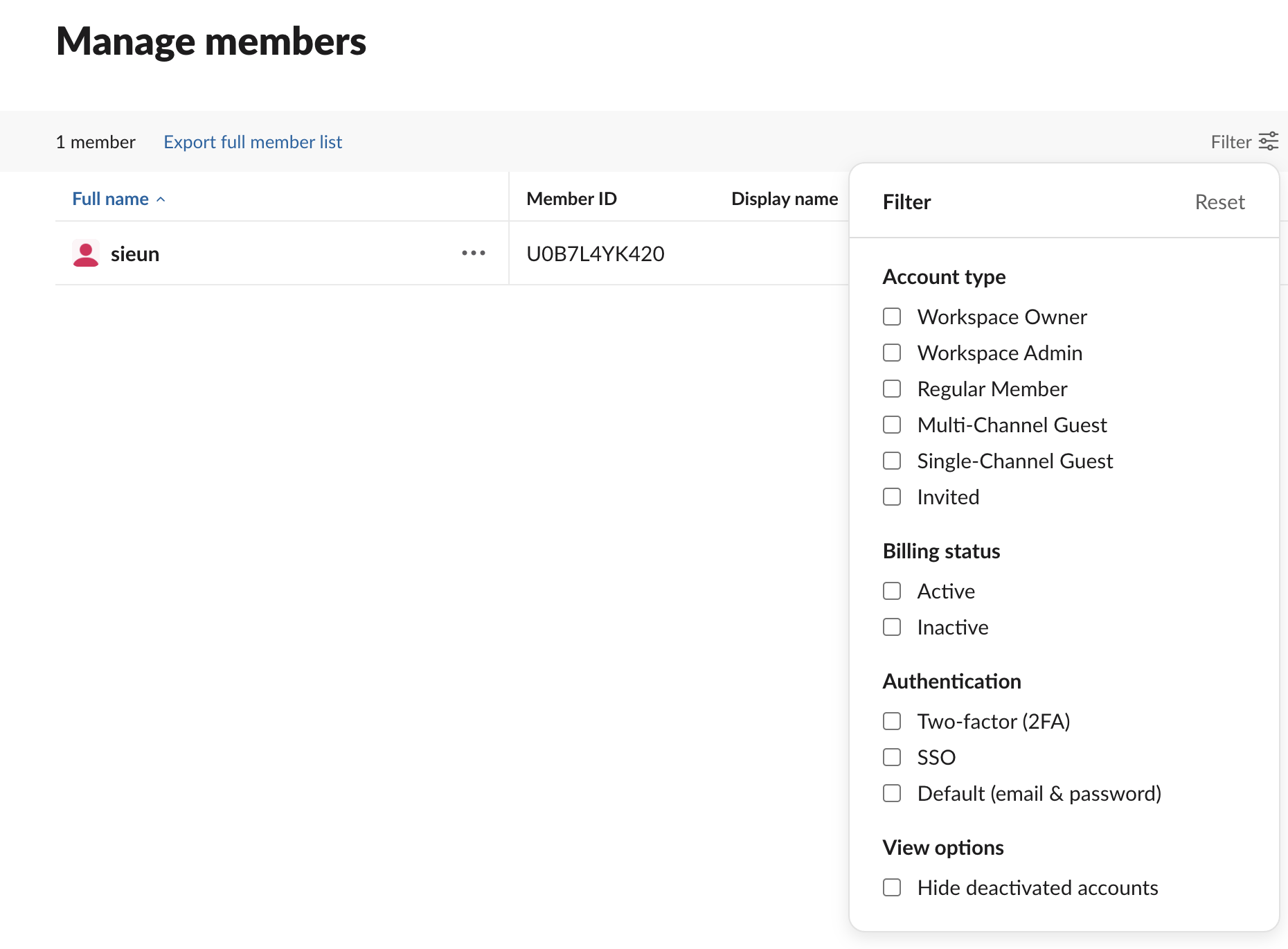Tick the Inactive billing status checkbox
The height and width of the screenshot is (949, 1288).
[x=892, y=627]
